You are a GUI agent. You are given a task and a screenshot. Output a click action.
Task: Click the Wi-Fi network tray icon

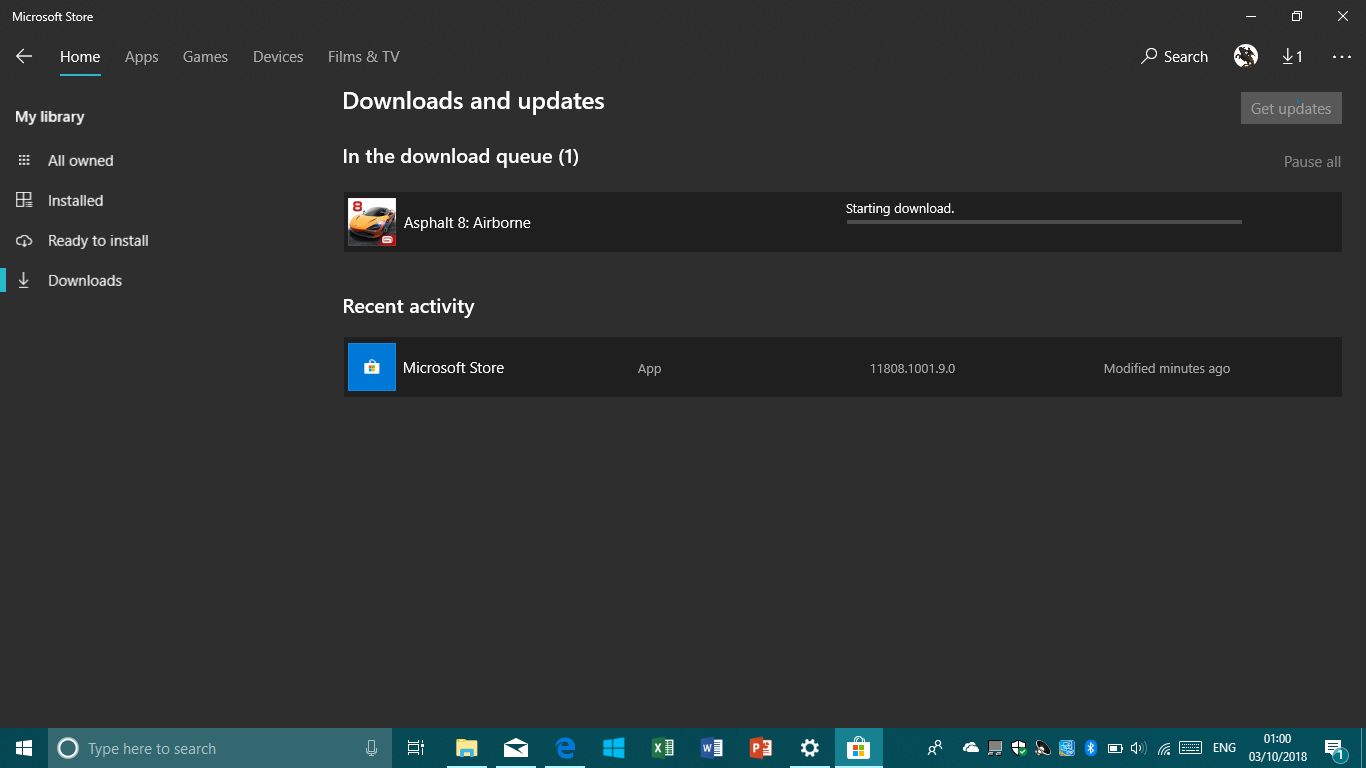pos(1164,748)
